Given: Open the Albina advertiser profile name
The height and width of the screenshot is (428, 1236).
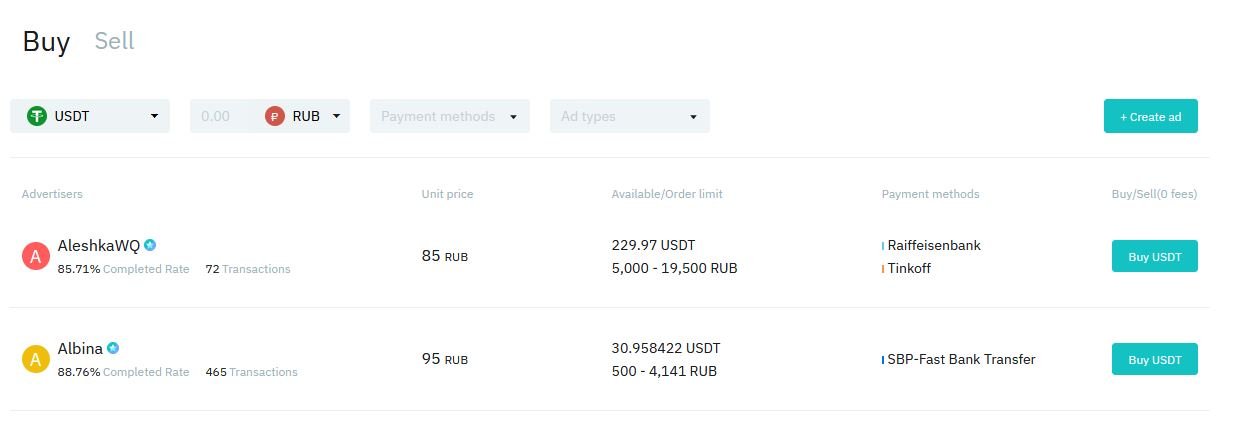Looking at the screenshot, I should click(80, 349).
